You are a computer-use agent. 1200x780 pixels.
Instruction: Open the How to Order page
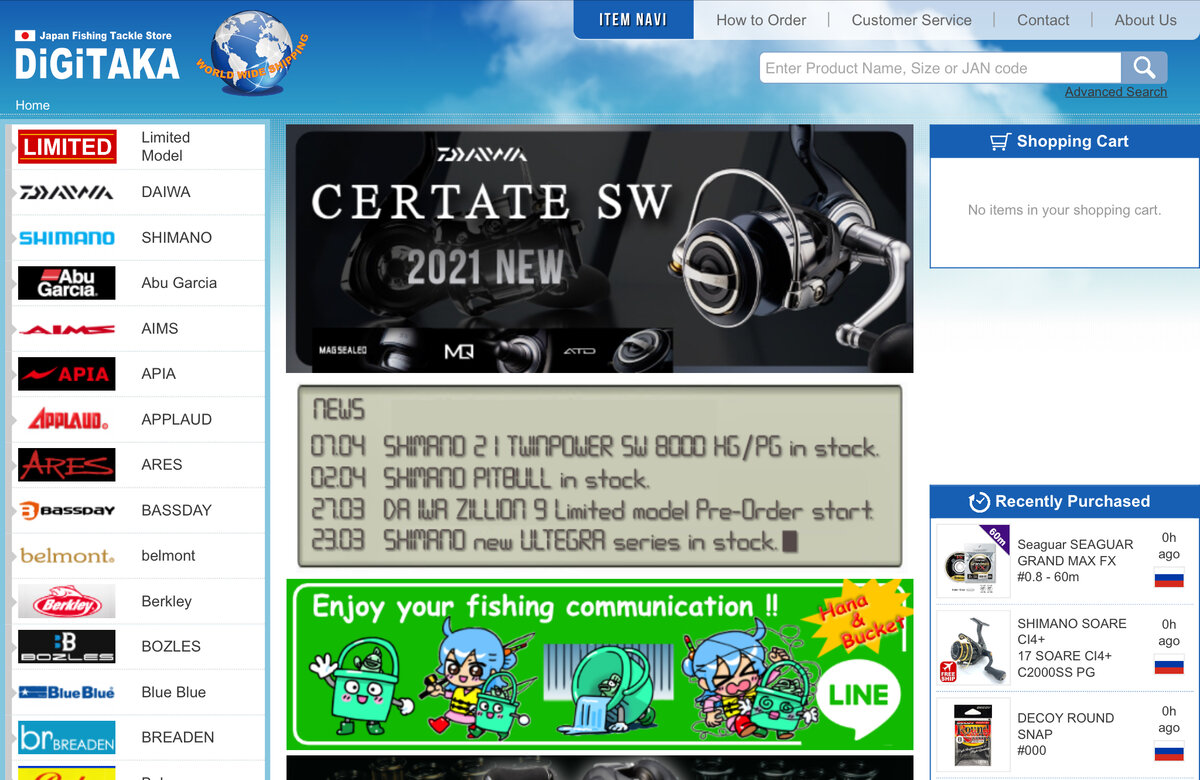tap(761, 20)
